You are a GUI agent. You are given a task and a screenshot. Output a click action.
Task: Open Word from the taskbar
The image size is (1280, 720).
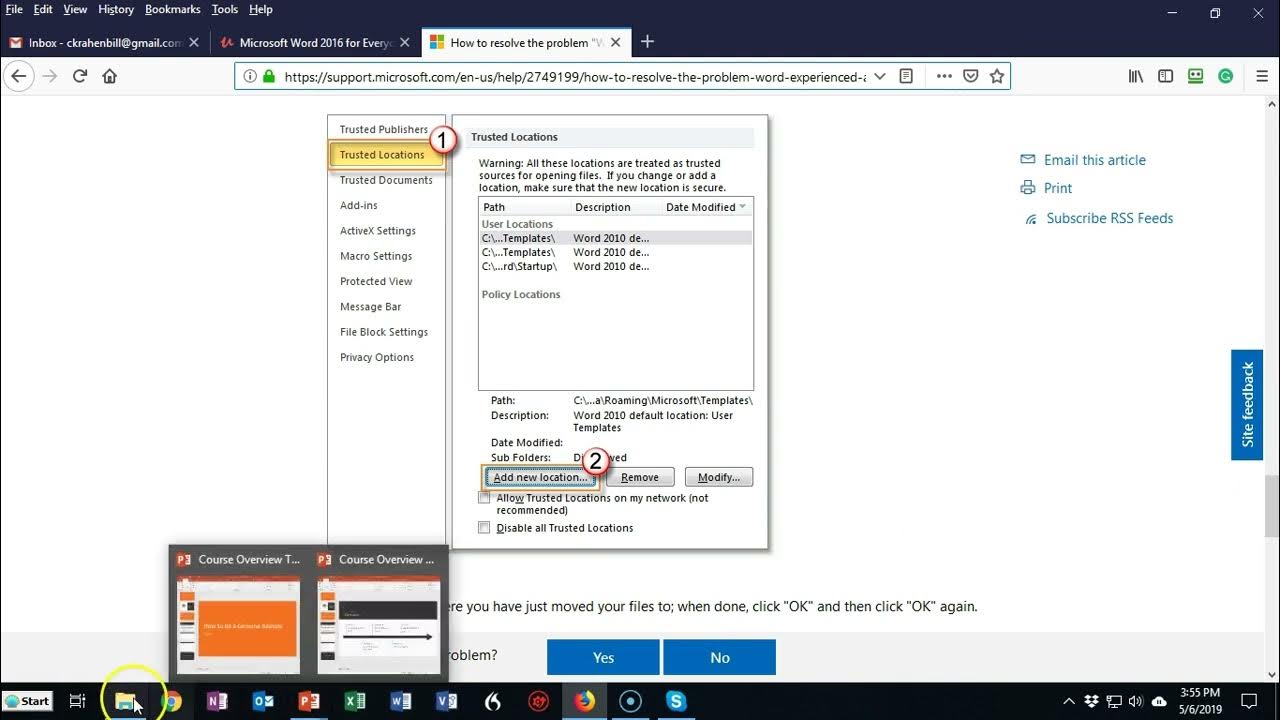[401, 701]
